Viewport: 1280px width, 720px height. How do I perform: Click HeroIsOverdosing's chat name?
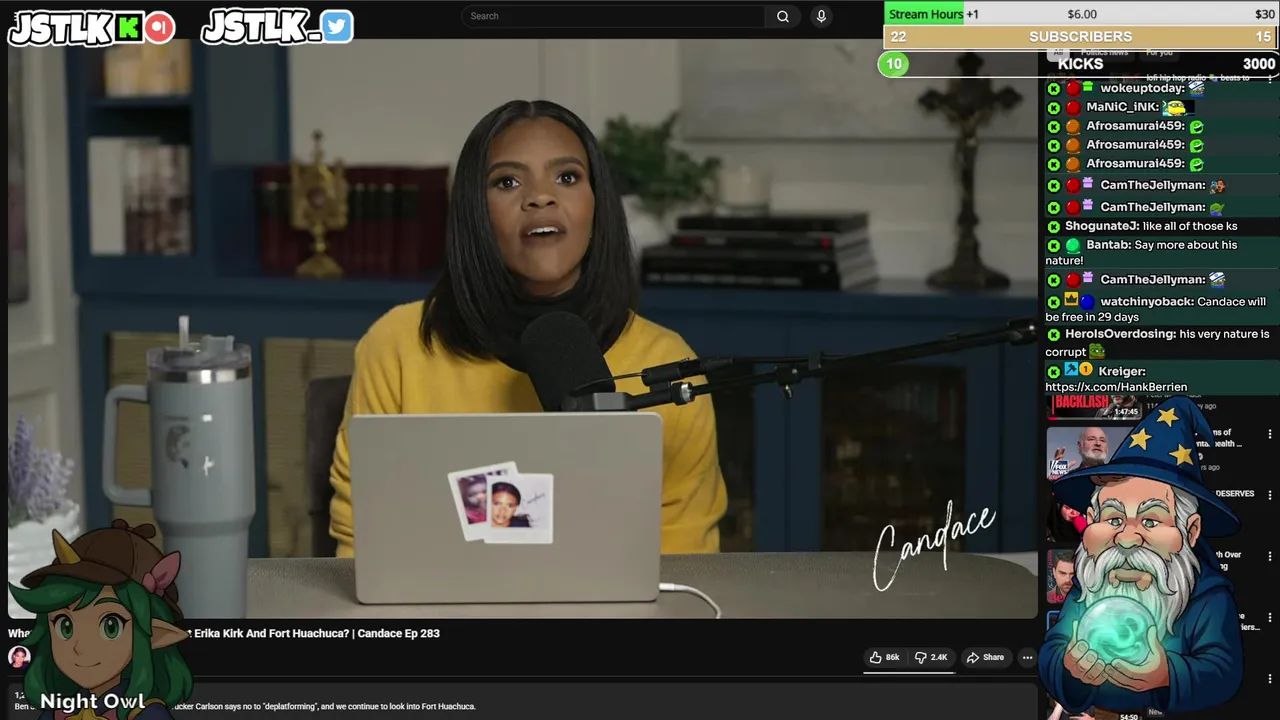click(1120, 334)
